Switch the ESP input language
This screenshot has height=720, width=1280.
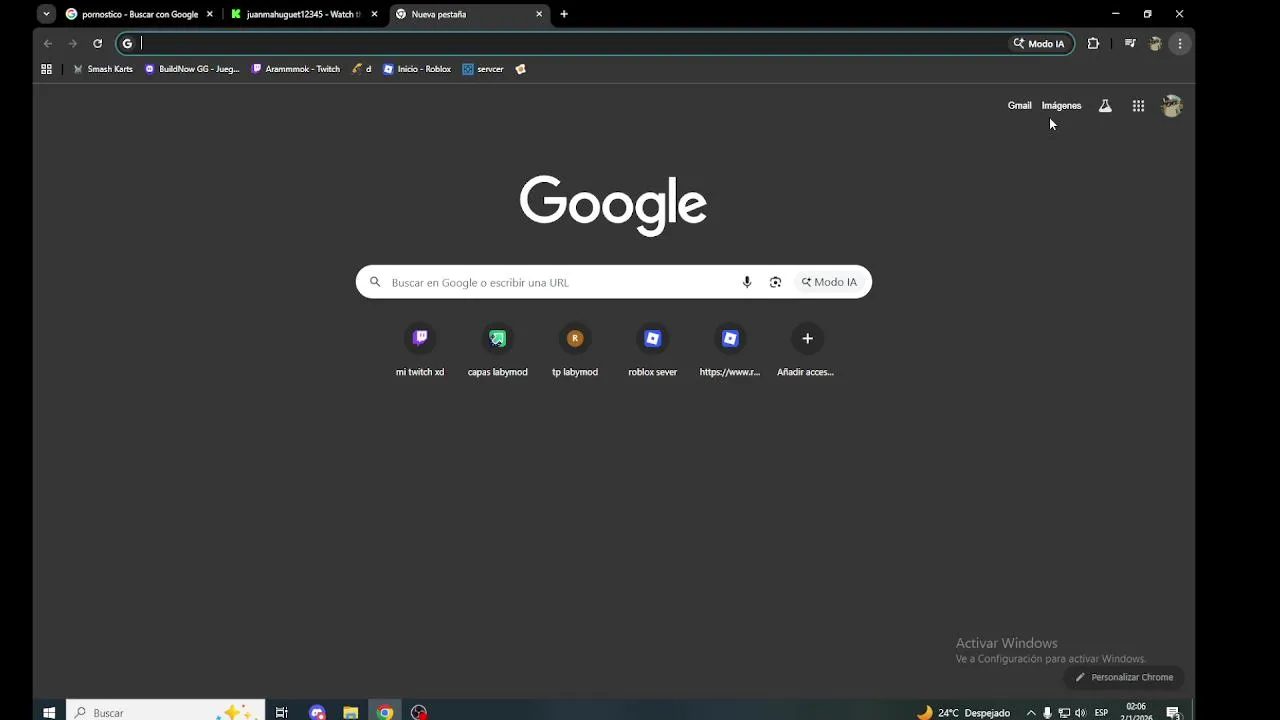click(1101, 712)
